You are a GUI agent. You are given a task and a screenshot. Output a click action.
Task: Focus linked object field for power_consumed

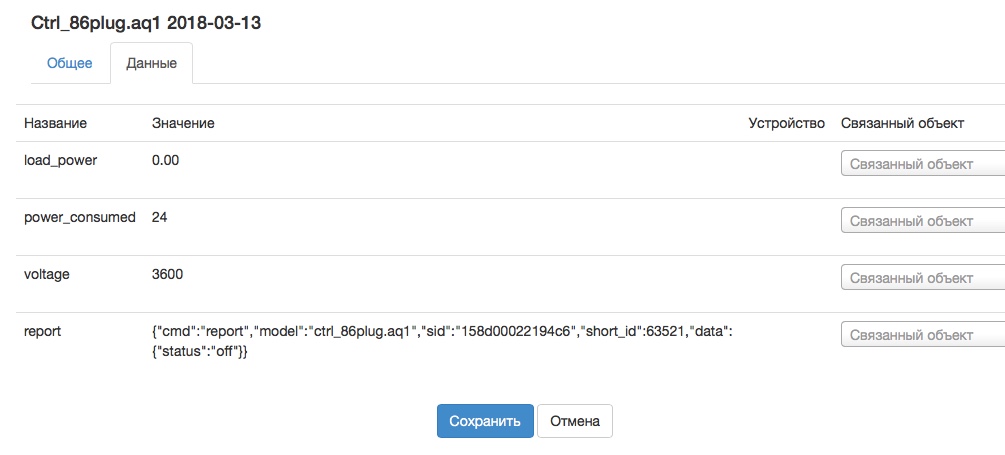click(x=922, y=221)
